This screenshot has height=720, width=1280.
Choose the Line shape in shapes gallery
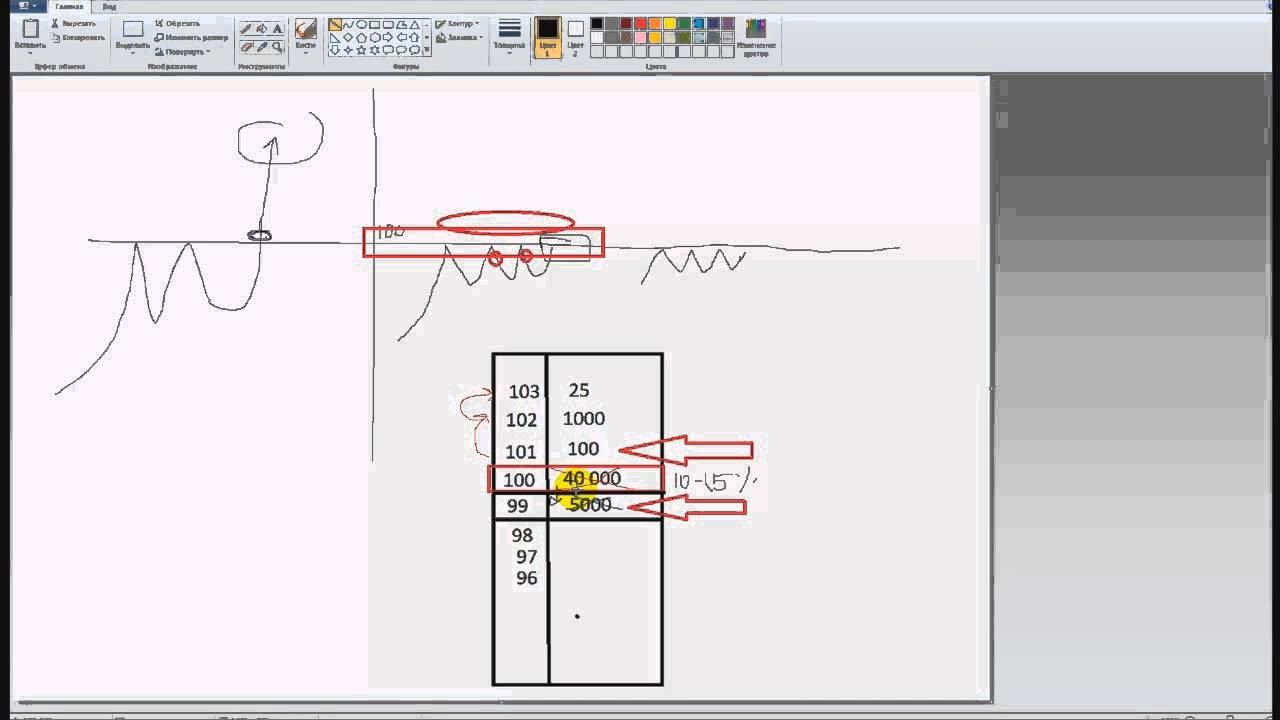[x=335, y=24]
